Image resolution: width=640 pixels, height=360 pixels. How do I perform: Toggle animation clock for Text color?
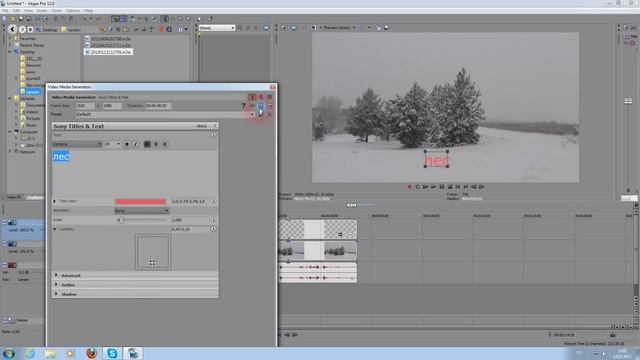click(x=213, y=201)
